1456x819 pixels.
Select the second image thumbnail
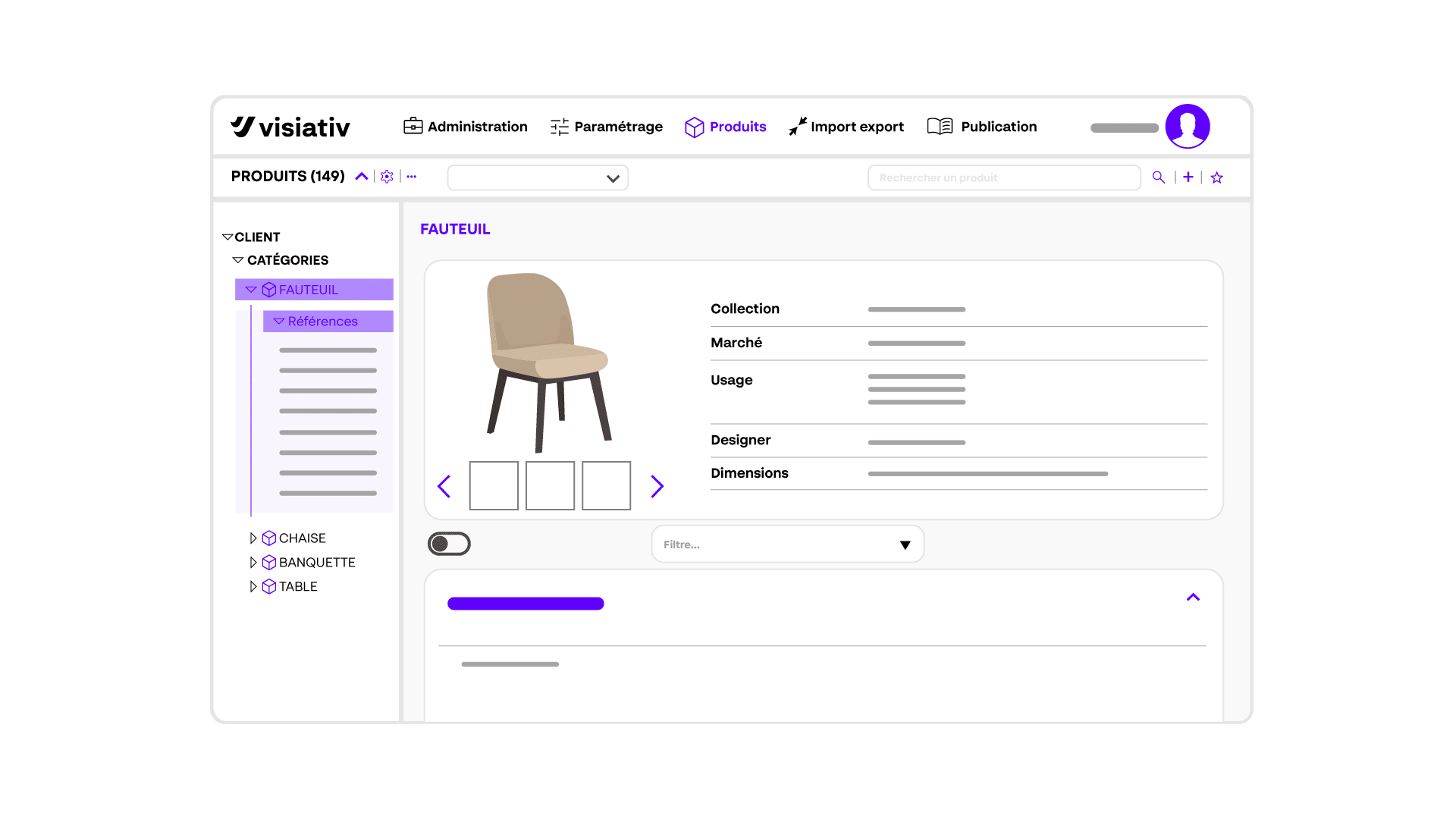pyautogui.click(x=550, y=485)
